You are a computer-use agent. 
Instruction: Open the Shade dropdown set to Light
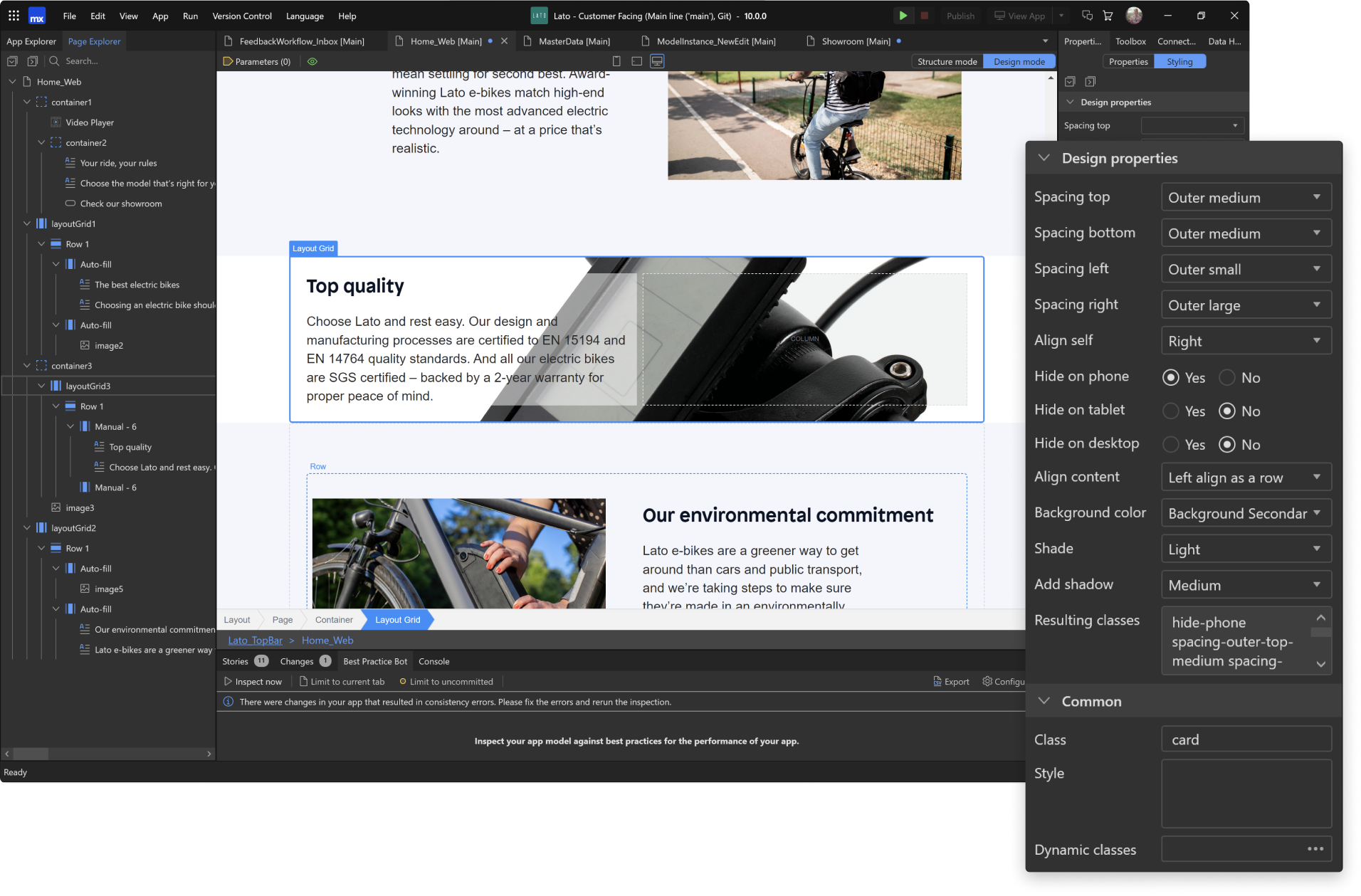1246,549
